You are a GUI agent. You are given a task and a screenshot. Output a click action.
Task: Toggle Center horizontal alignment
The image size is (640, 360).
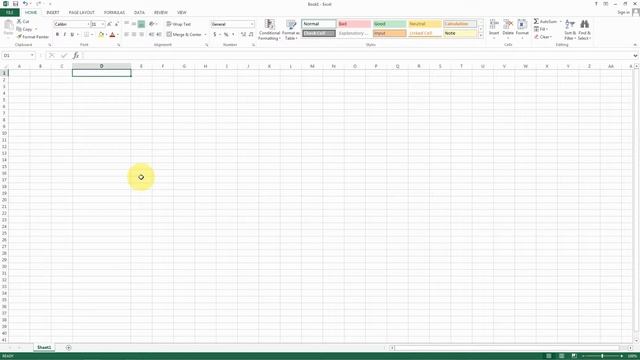coord(134,35)
